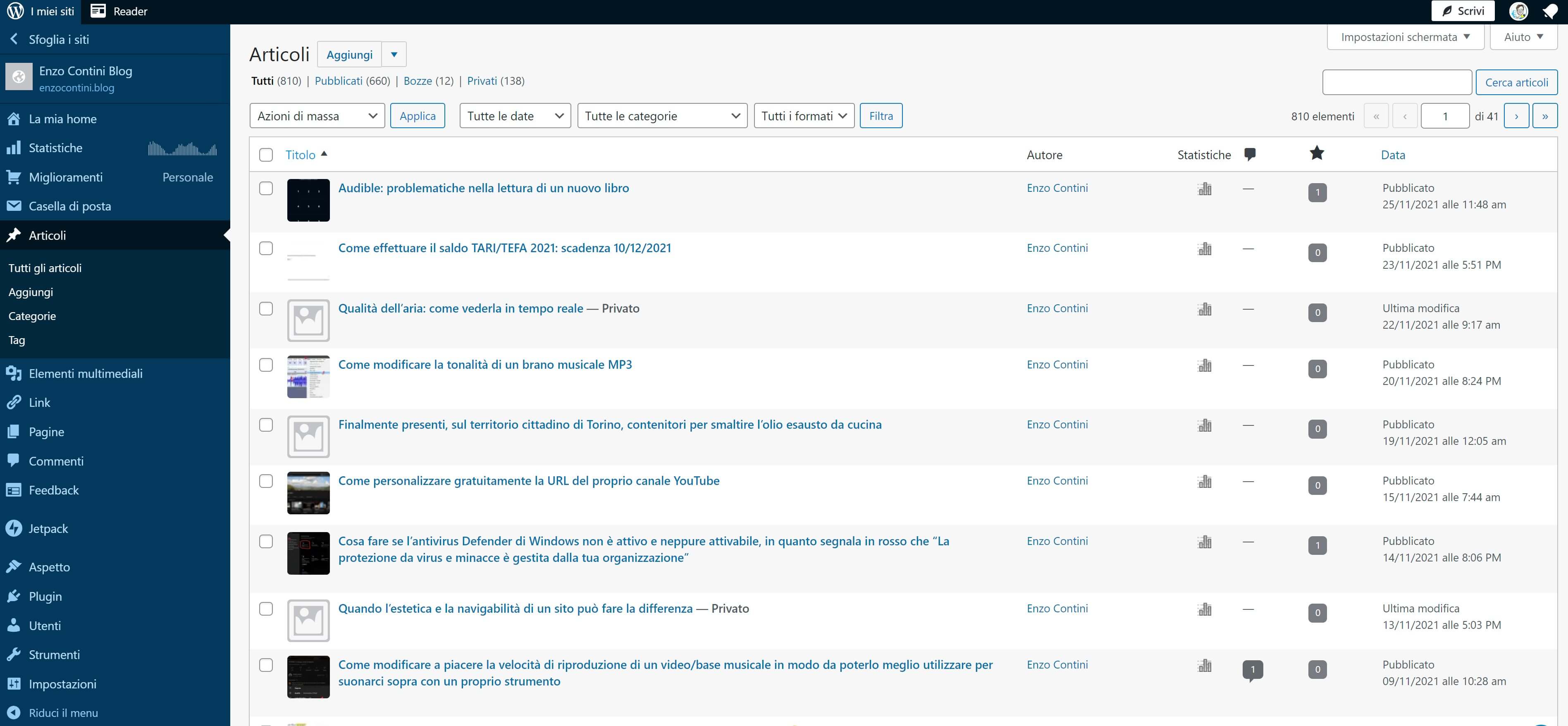Open Impostazioni schermata panel

point(1405,37)
